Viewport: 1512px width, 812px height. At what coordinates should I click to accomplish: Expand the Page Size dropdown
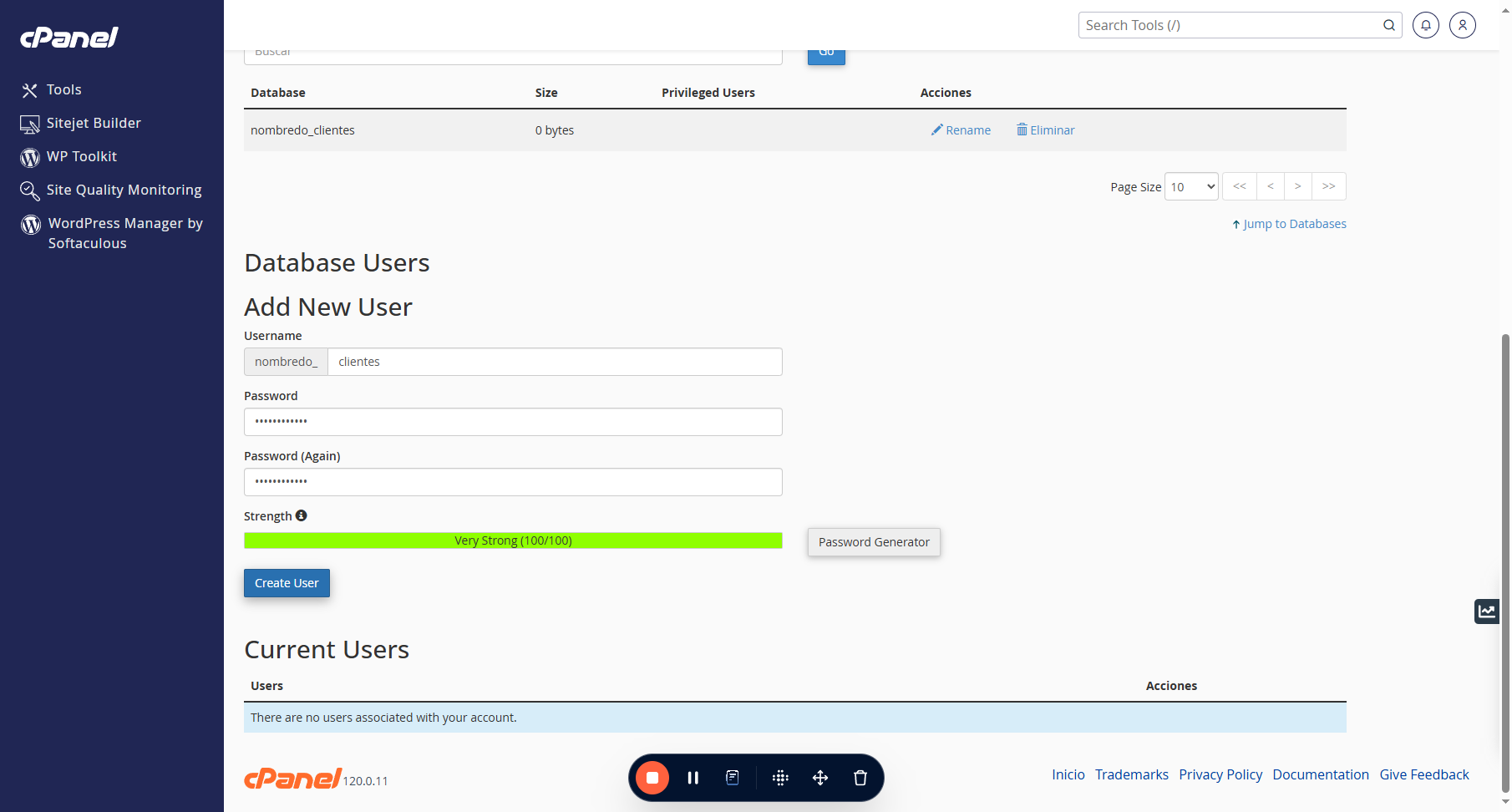click(x=1192, y=186)
